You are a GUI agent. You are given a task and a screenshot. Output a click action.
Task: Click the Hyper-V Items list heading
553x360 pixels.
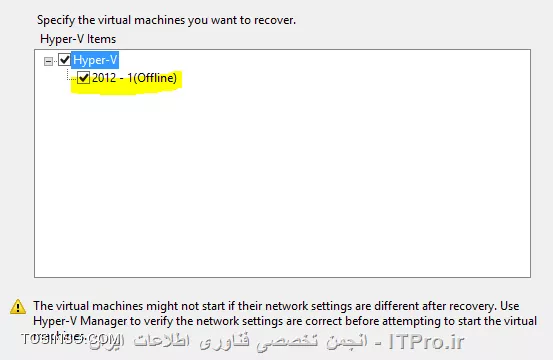pos(78,39)
